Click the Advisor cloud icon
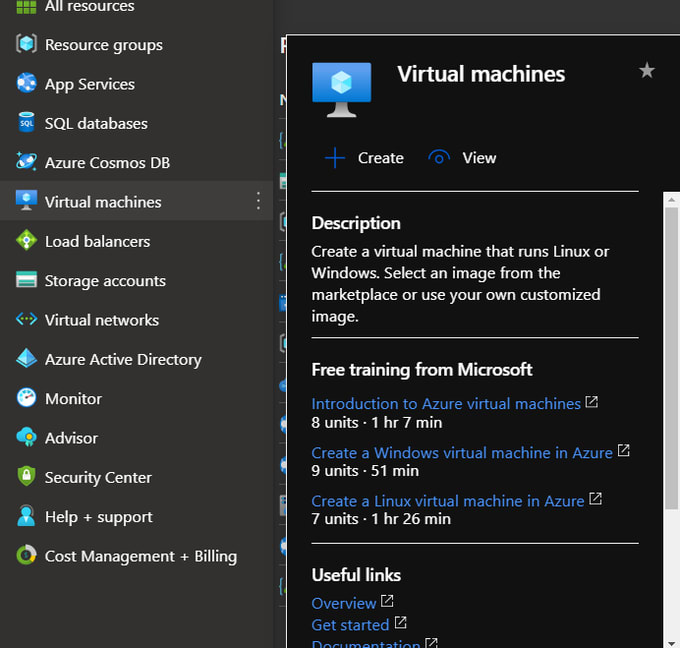 click(26, 437)
